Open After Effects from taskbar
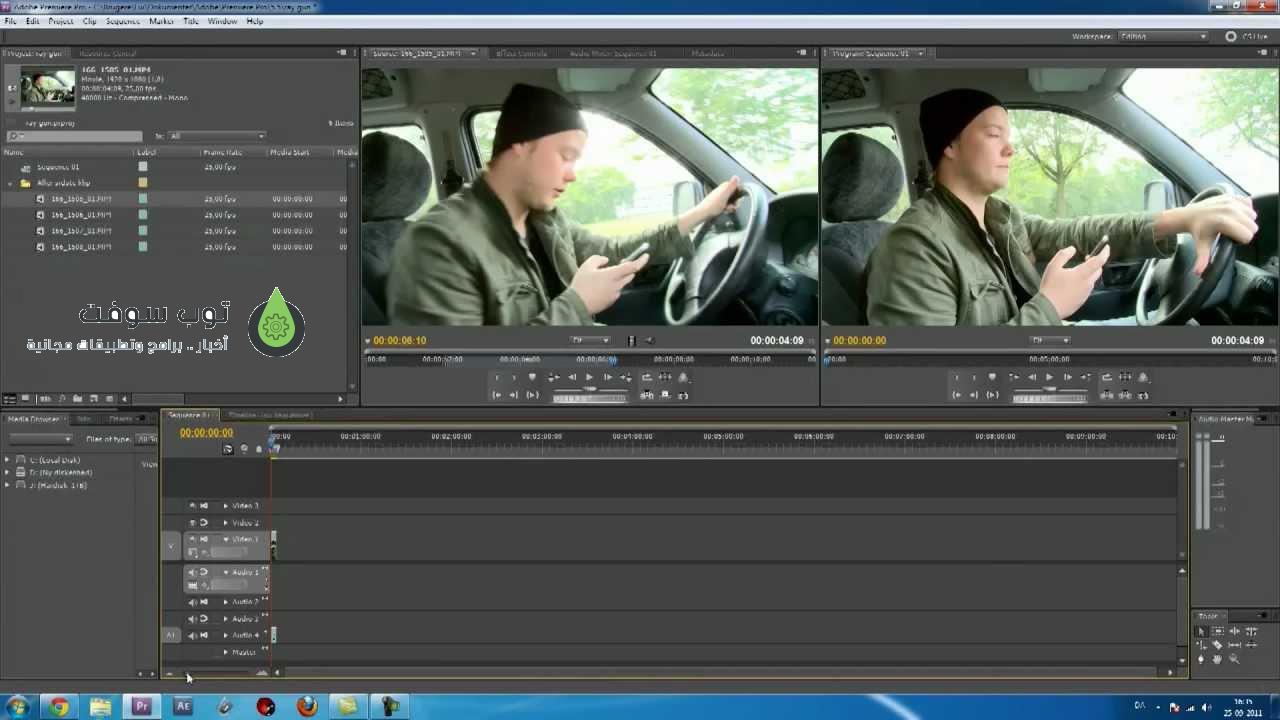Screen dimensions: 1280x720 [183, 707]
